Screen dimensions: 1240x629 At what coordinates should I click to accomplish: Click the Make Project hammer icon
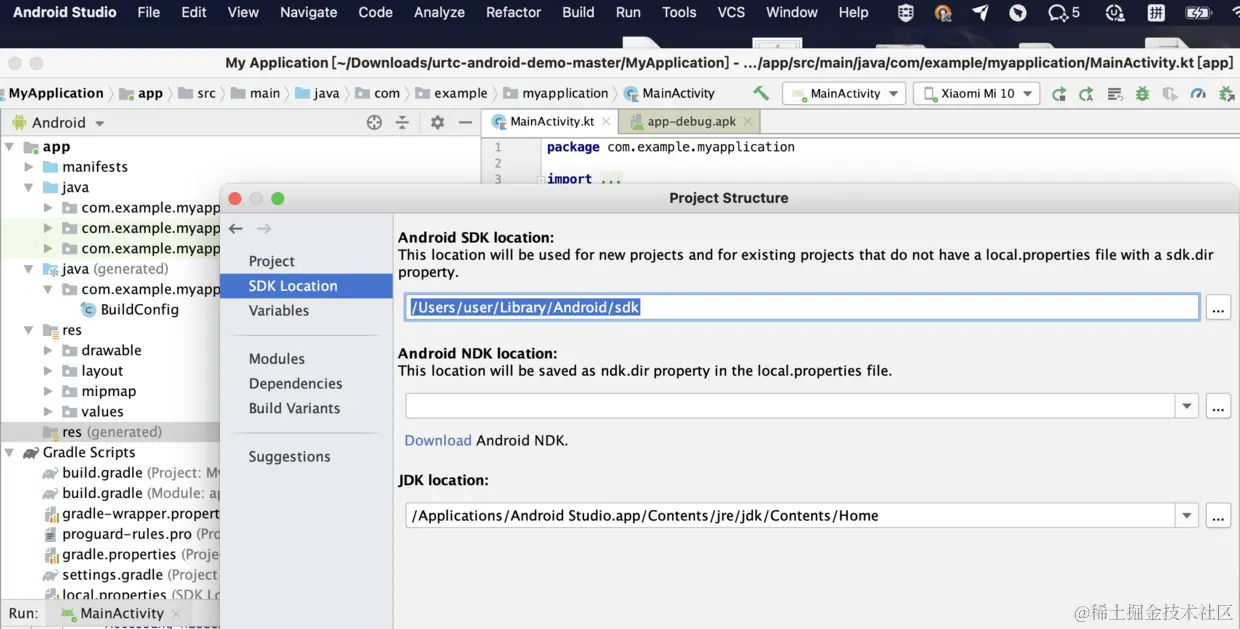point(761,93)
